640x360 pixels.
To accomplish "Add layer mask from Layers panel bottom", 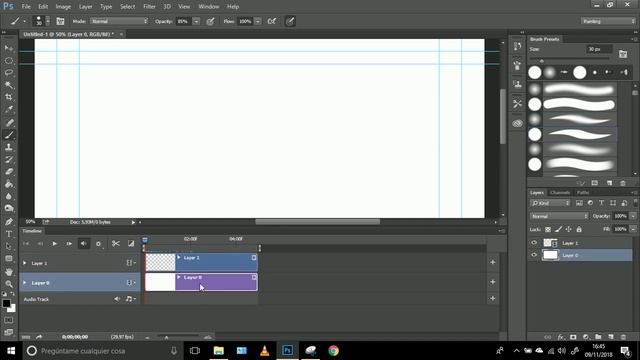I will 573,337.
